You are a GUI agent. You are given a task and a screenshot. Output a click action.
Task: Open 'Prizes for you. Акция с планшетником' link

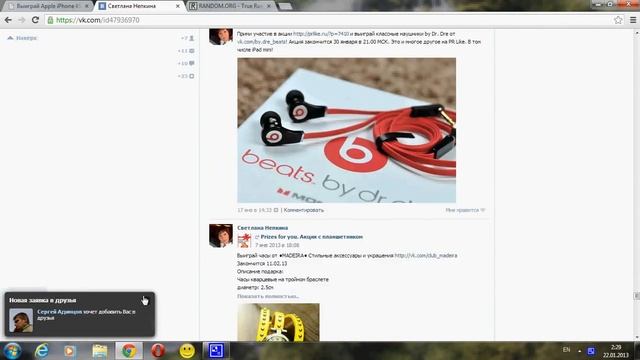pyautogui.click(x=311, y=237)
